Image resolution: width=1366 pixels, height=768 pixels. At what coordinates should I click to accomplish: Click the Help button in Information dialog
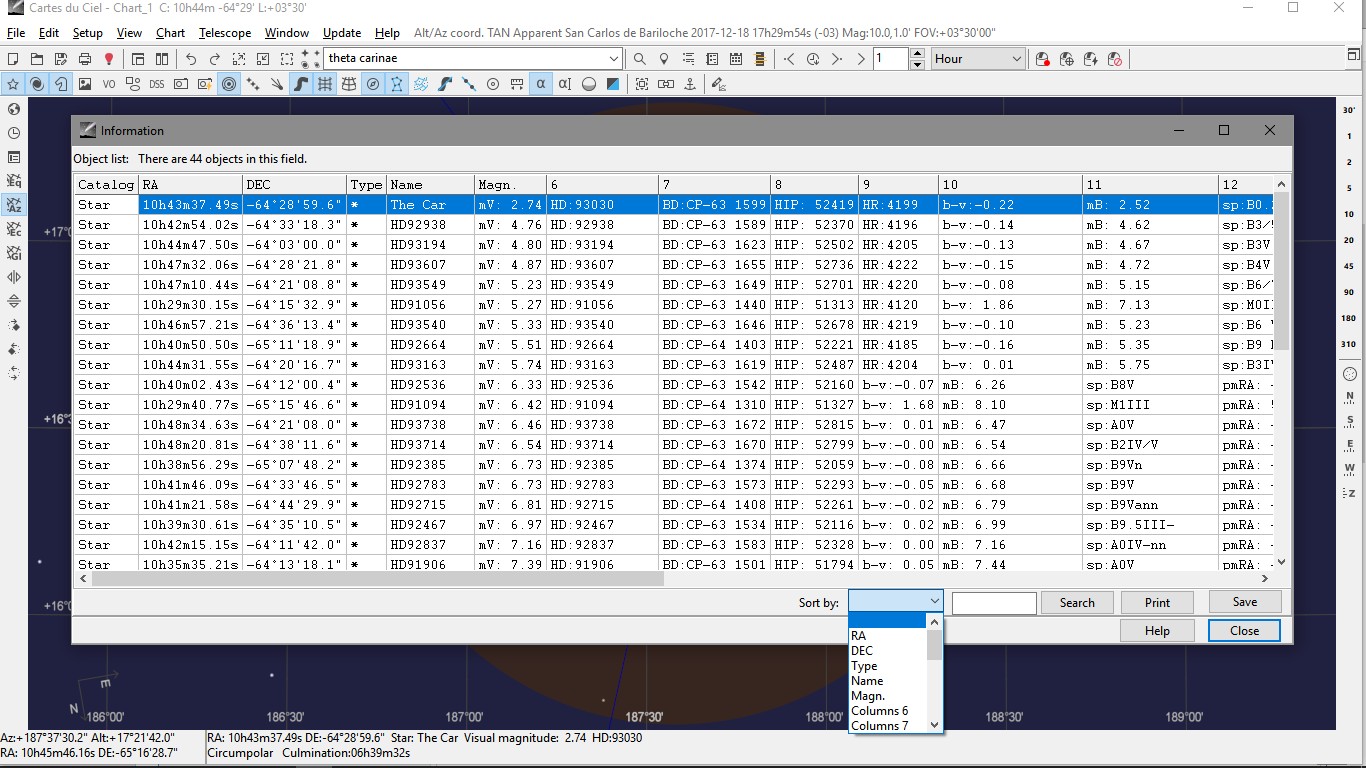click(x=1157, y=630)
